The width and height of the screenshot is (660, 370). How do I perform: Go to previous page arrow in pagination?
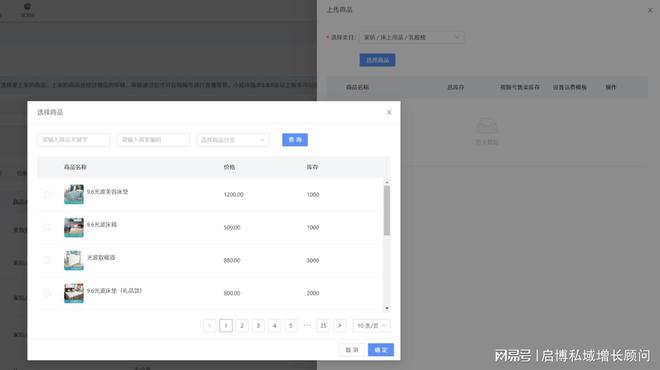coord(210,325)
